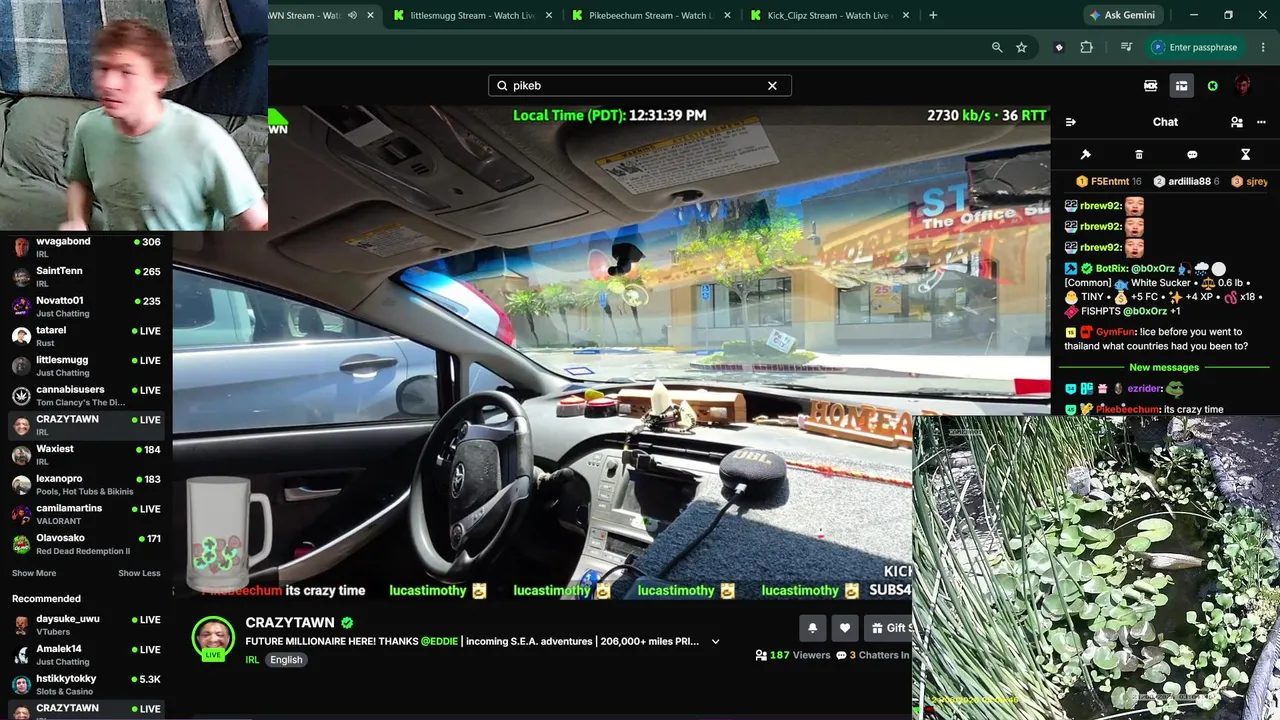The width and height of the screenshot is (1280, 720).
Task: Click the browser zoom magnifier icon
Action: pos(997,47)
